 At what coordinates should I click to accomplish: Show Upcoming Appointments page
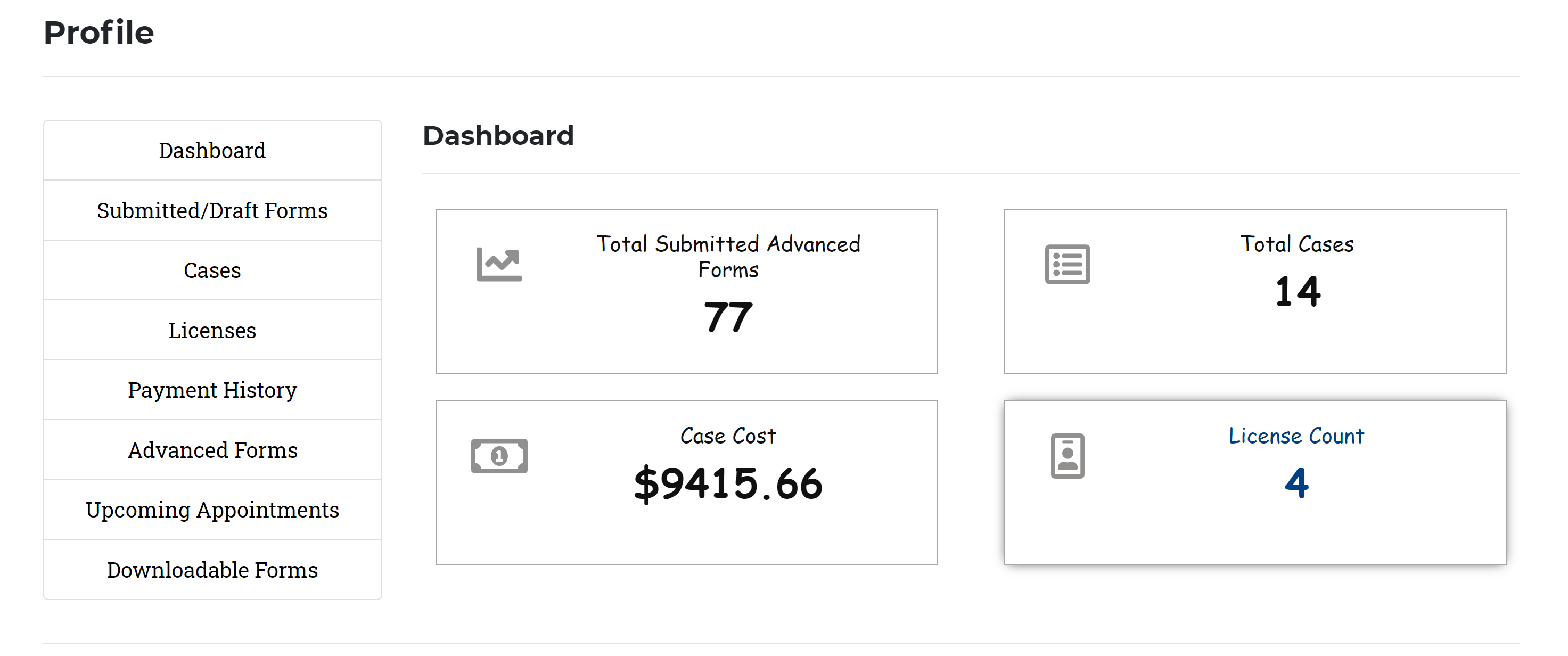[x=212, y=510]
